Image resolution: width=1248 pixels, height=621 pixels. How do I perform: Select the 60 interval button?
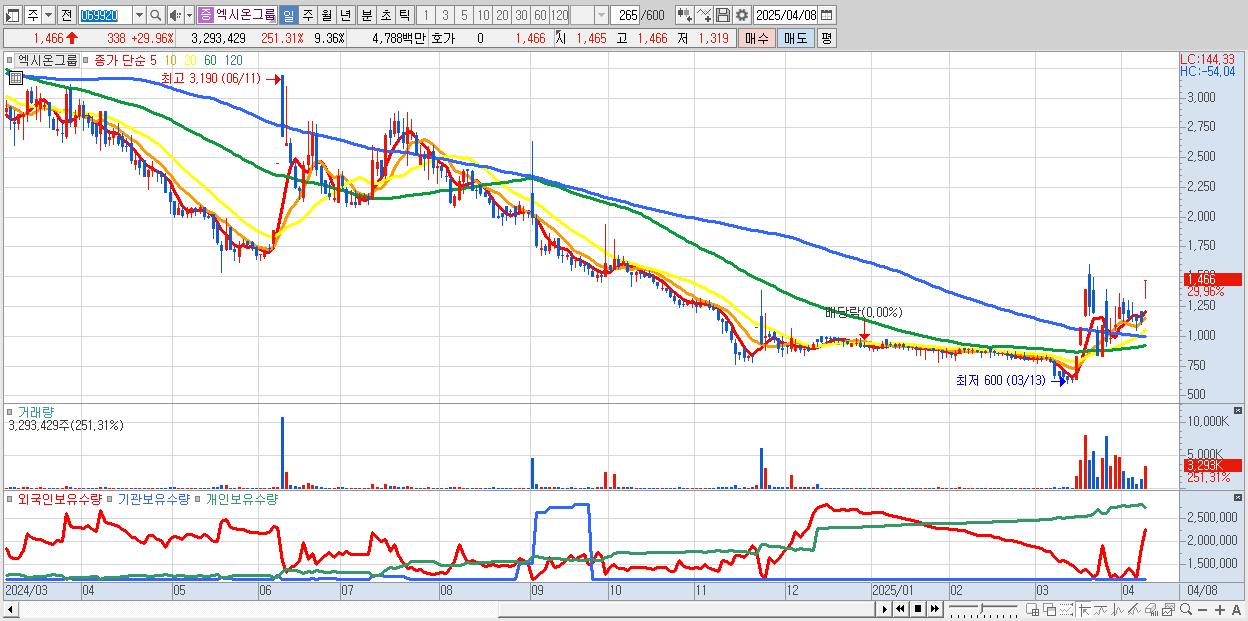point(540,15)
